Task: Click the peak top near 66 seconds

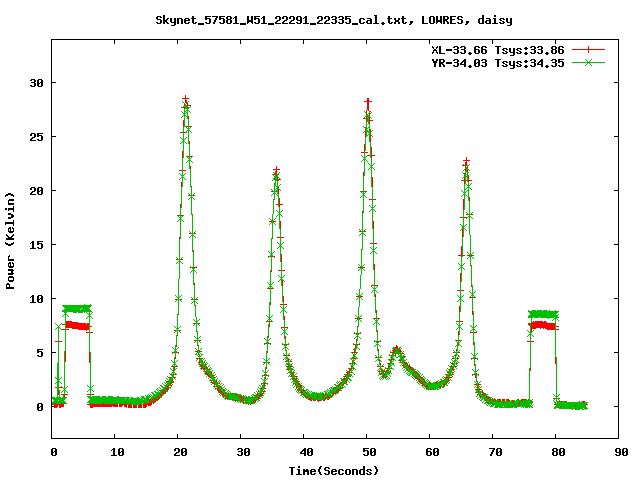Action: [466, 162]
